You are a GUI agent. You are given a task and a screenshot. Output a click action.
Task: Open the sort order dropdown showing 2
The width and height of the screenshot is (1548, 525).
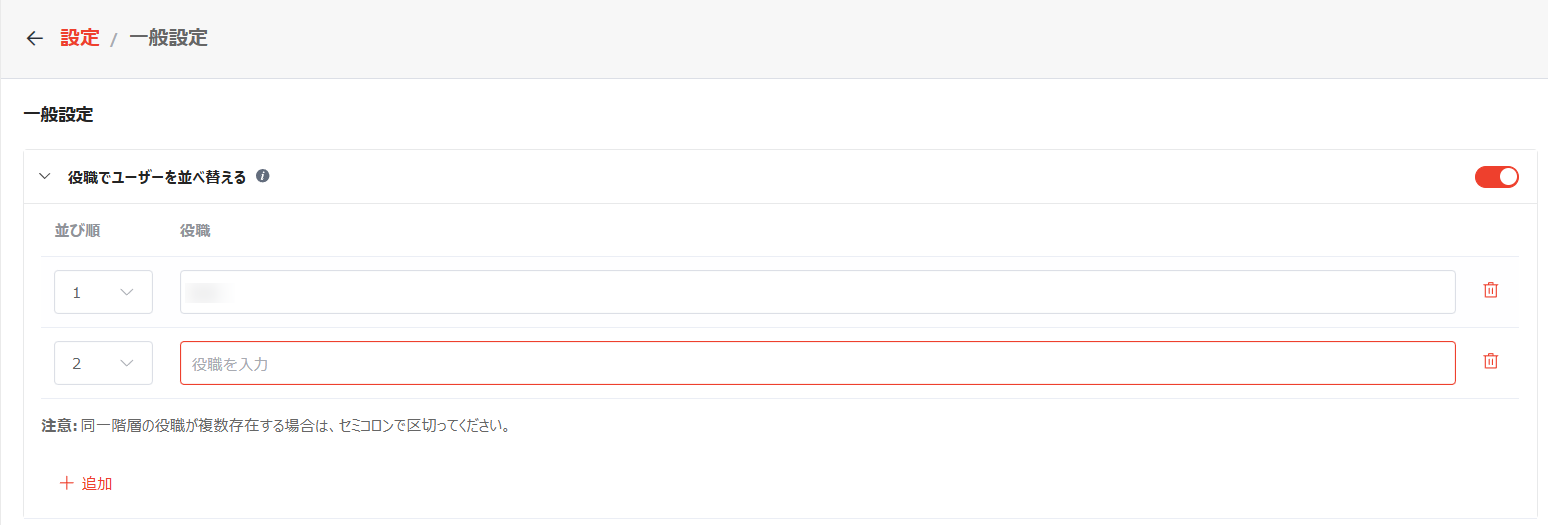click(x=103, y=363)
